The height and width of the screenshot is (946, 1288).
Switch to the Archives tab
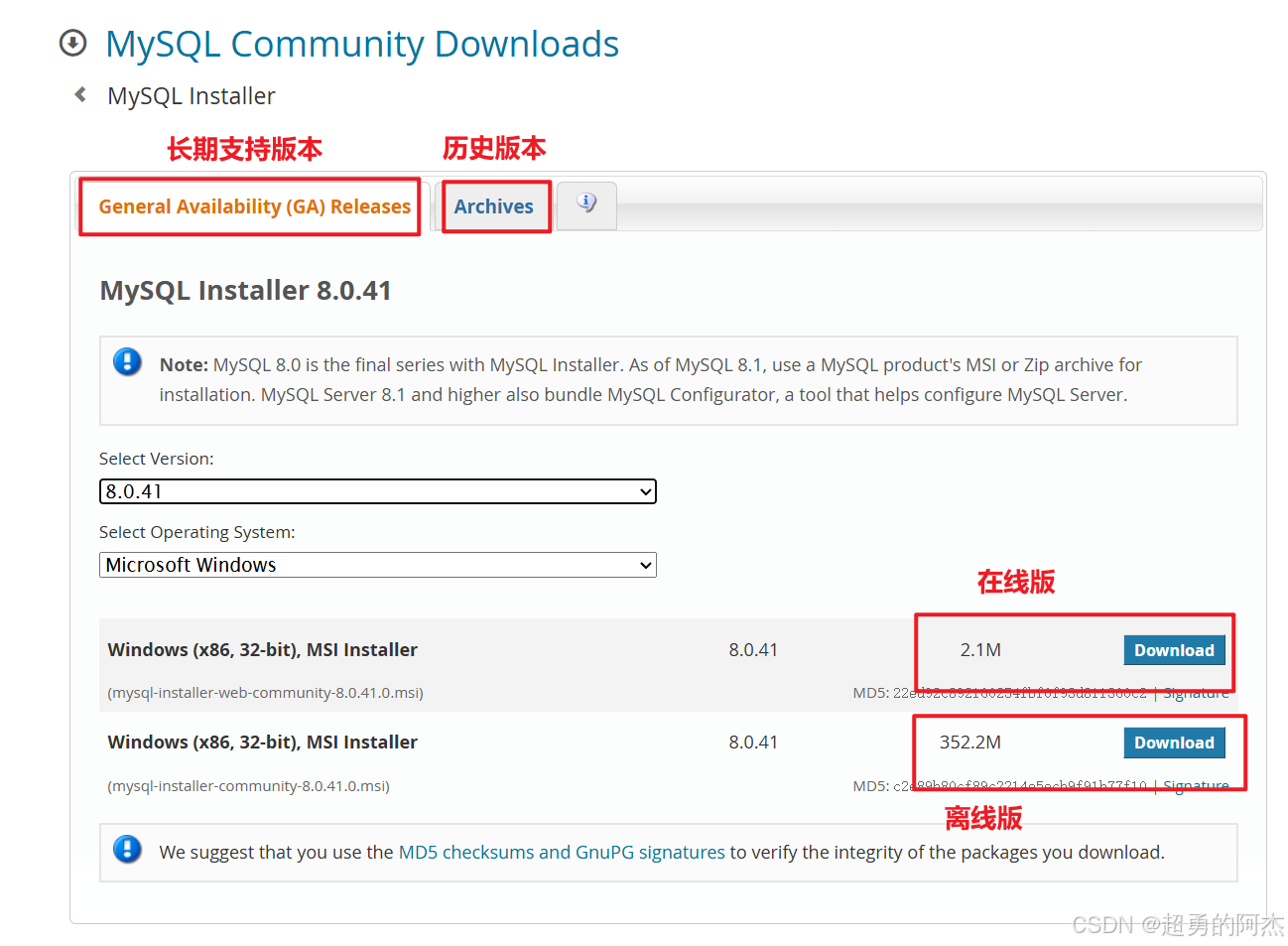pyautogui.click(x=494, y=206)
